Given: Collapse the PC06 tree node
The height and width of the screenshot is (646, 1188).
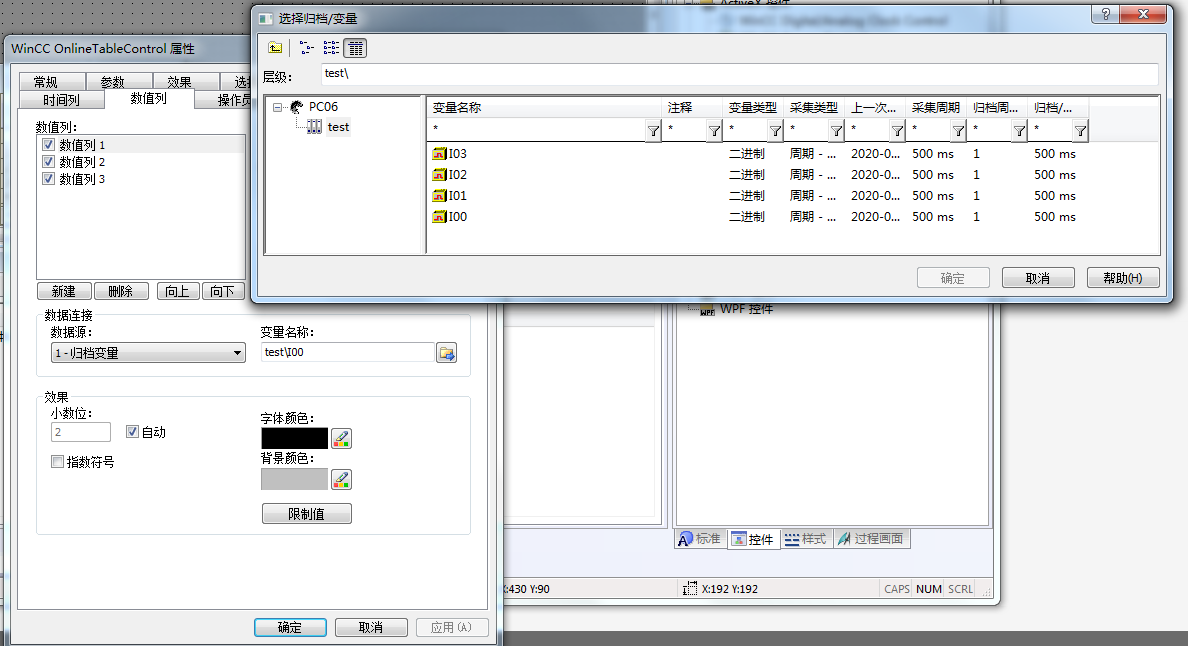Looking at the screenshot, I should point(278,108).
